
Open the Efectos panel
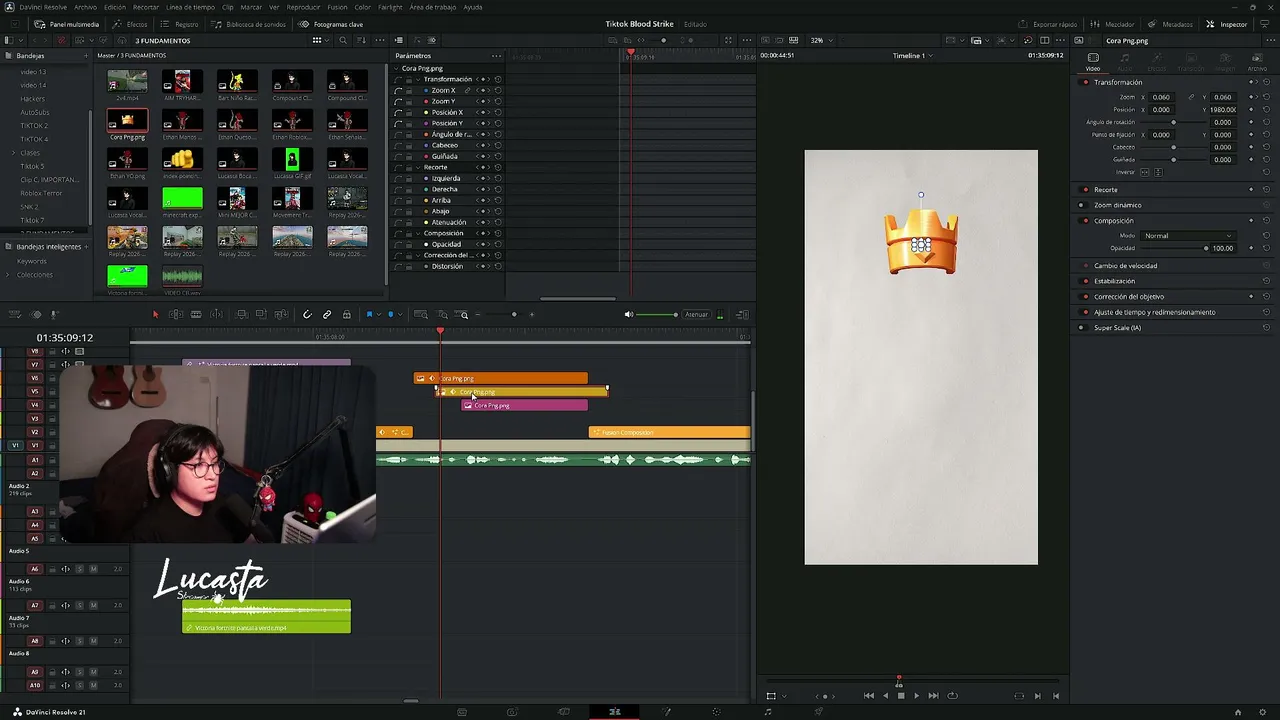coord(131,24)
